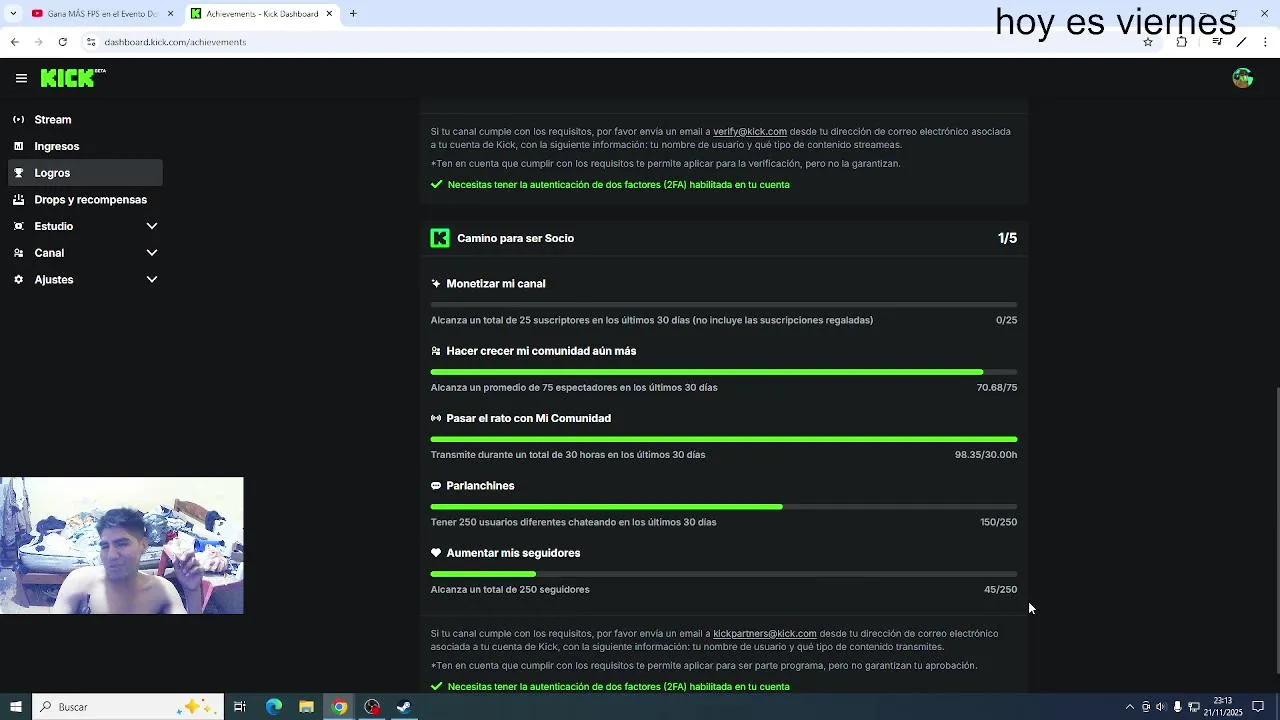Viewport: 1280px width, 720px height.
Task: Click the Estudio icon in sidebar
Action: tap(18, 226)
